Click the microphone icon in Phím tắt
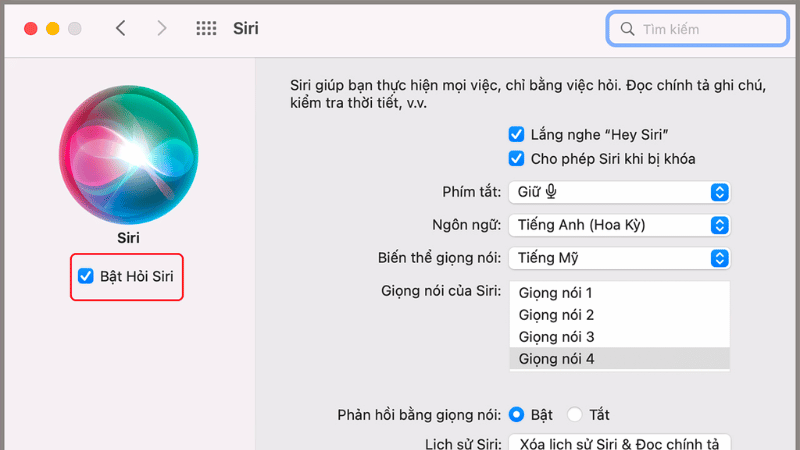The width and height of the screenshot is (800, 450). 551,191
